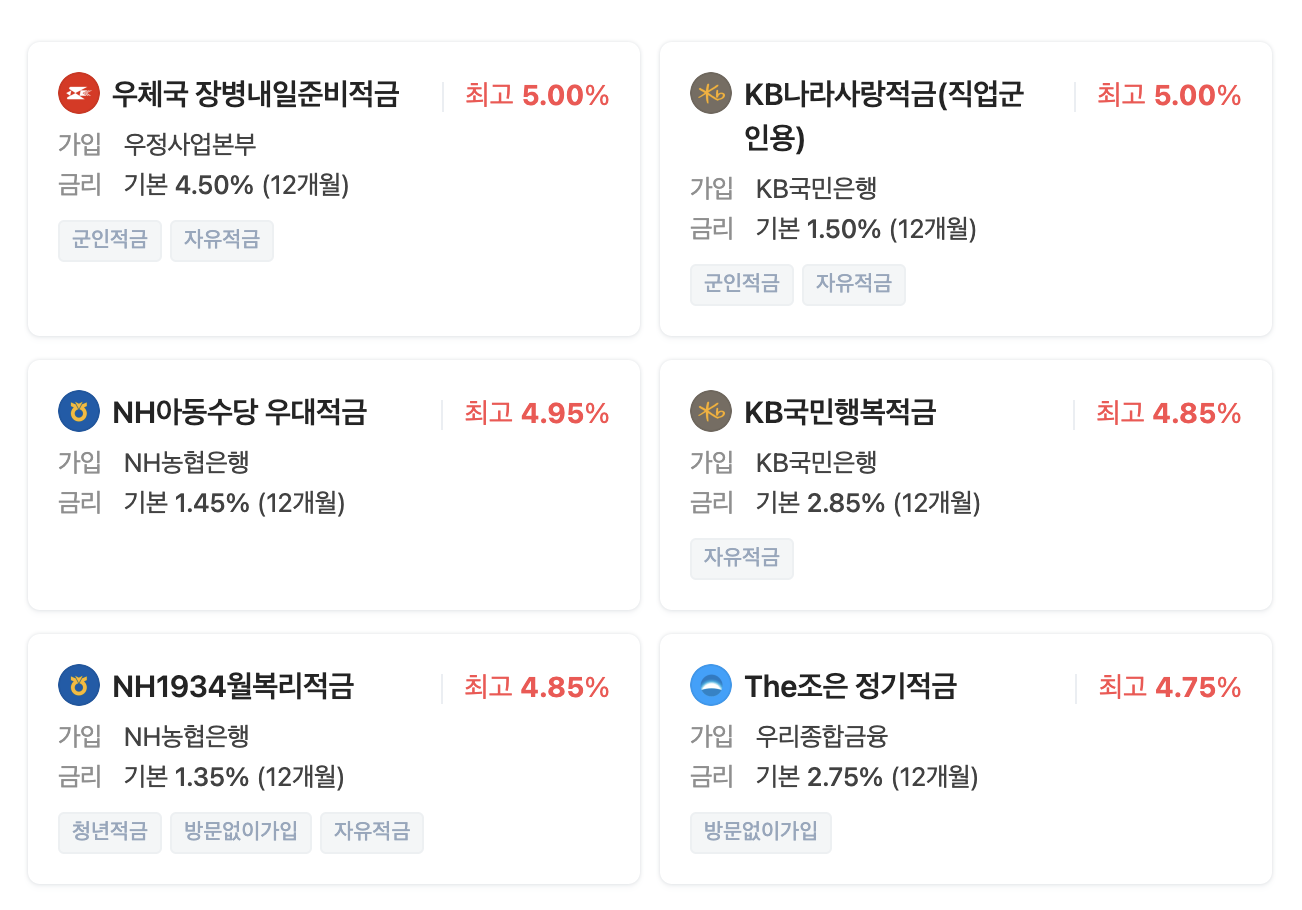
Task: Click the 최고 5.00% rate on 우체국 card
Action: tap(536, 94)
